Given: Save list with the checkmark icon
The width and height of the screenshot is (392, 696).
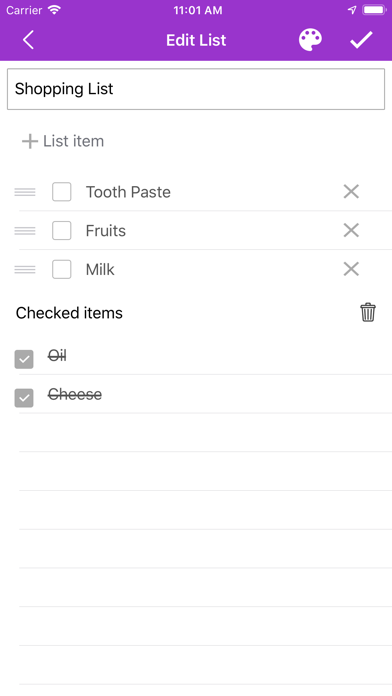Looking at the screenshot, I should pos(361,40).
